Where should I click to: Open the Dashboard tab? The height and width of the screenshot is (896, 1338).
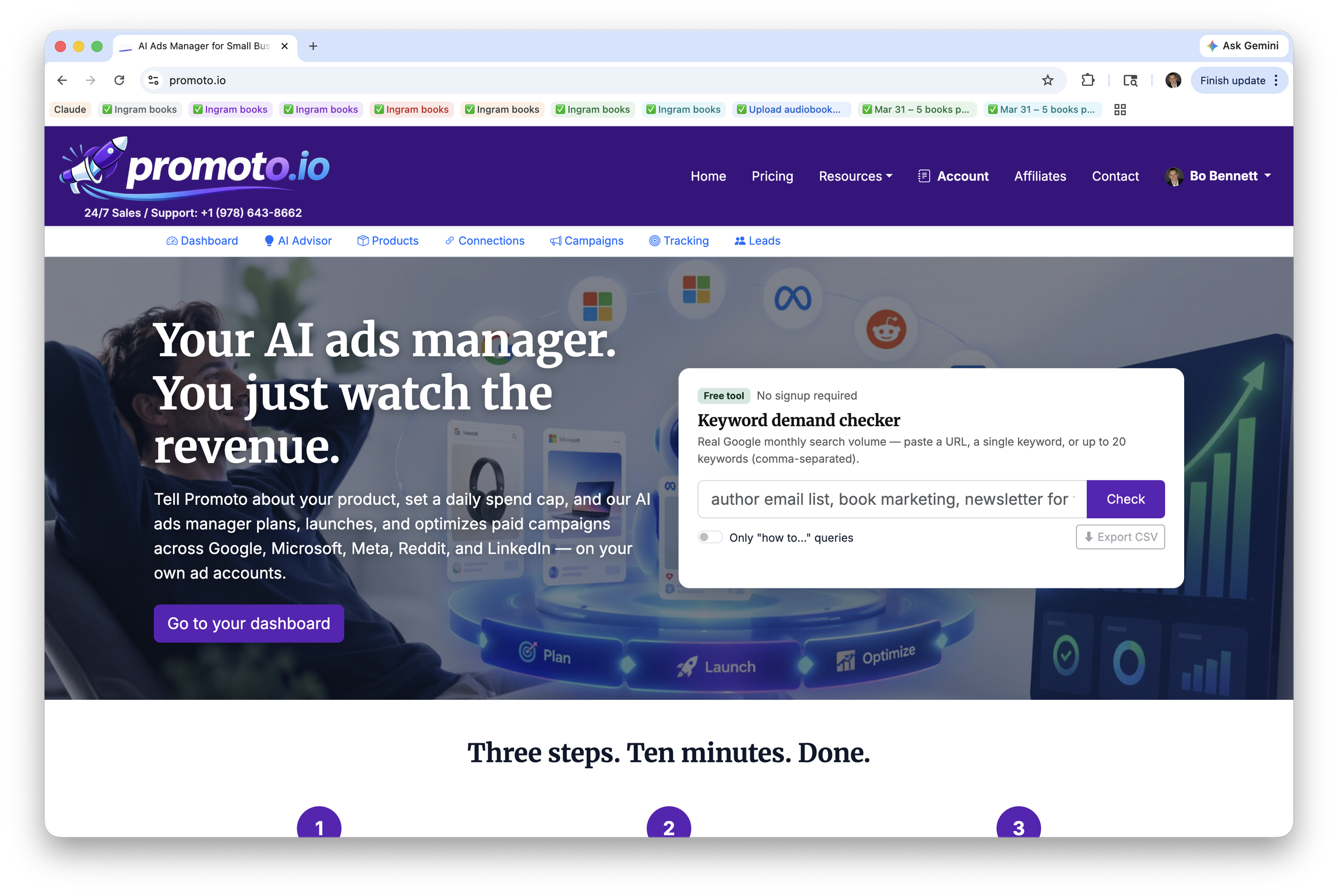coord(202,241)
